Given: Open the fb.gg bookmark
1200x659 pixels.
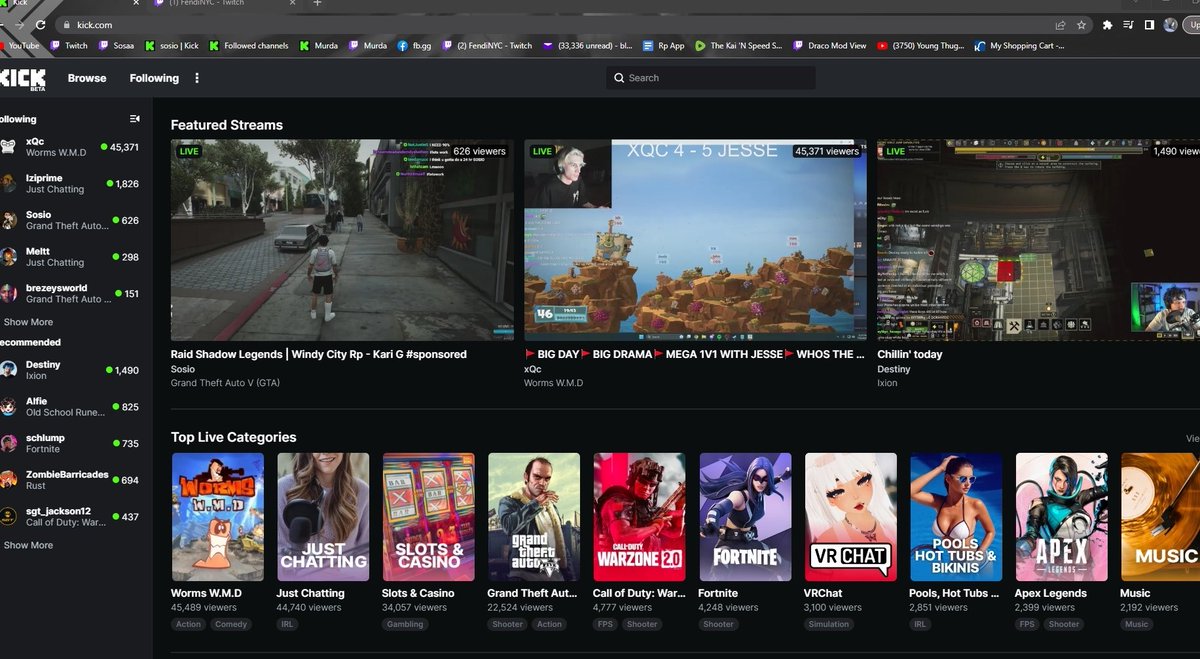Looking at the screenshot, I should 414,45.
